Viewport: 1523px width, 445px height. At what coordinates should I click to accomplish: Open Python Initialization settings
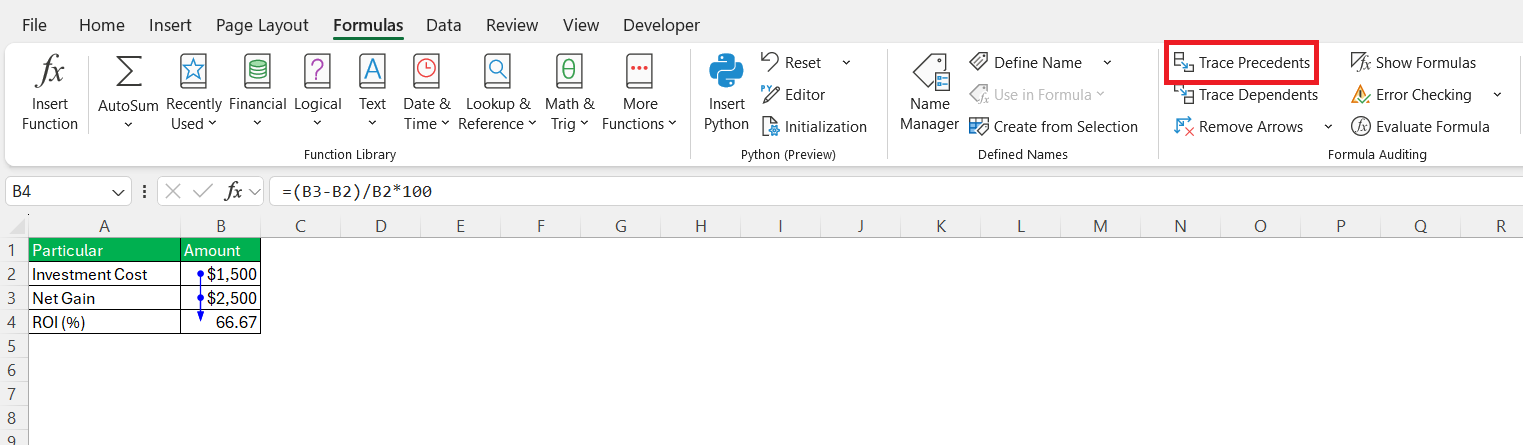[x=814, y=127]
